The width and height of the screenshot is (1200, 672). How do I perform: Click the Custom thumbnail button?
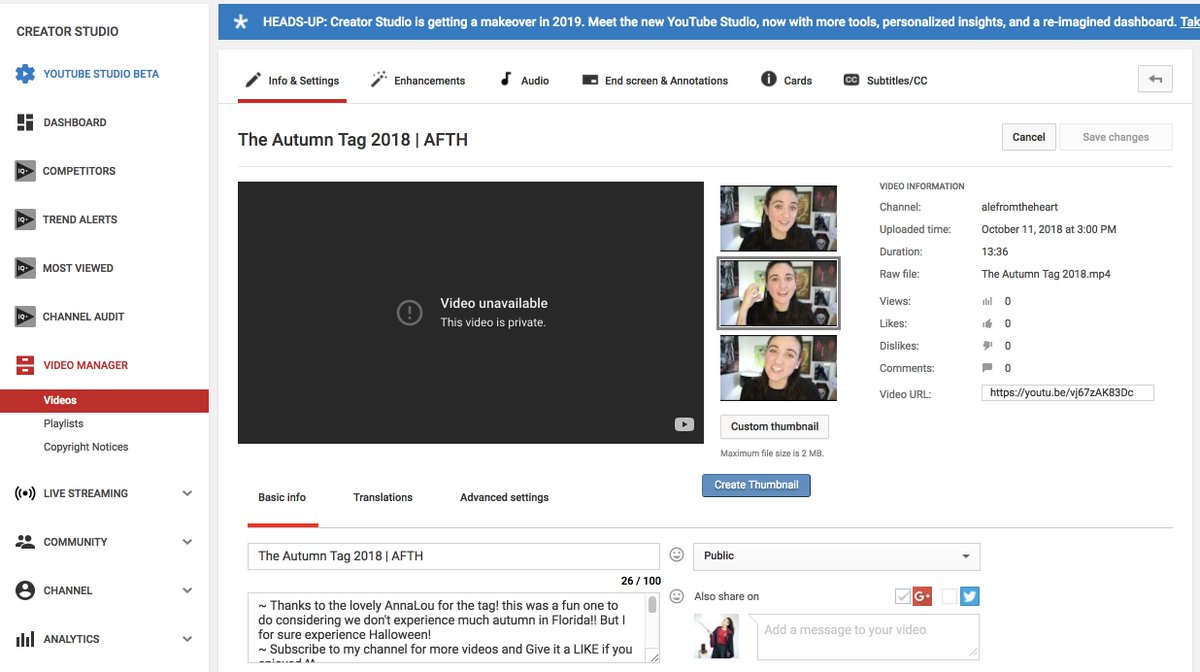click(x=775, y=426)
